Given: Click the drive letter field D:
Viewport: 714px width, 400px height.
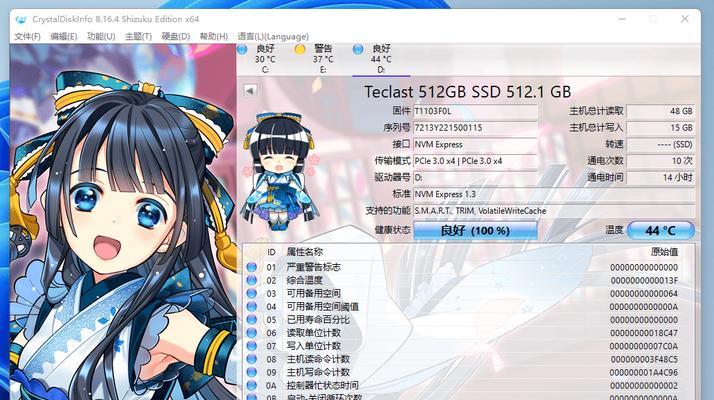Looking at the screenshot, I should [475, 177].
